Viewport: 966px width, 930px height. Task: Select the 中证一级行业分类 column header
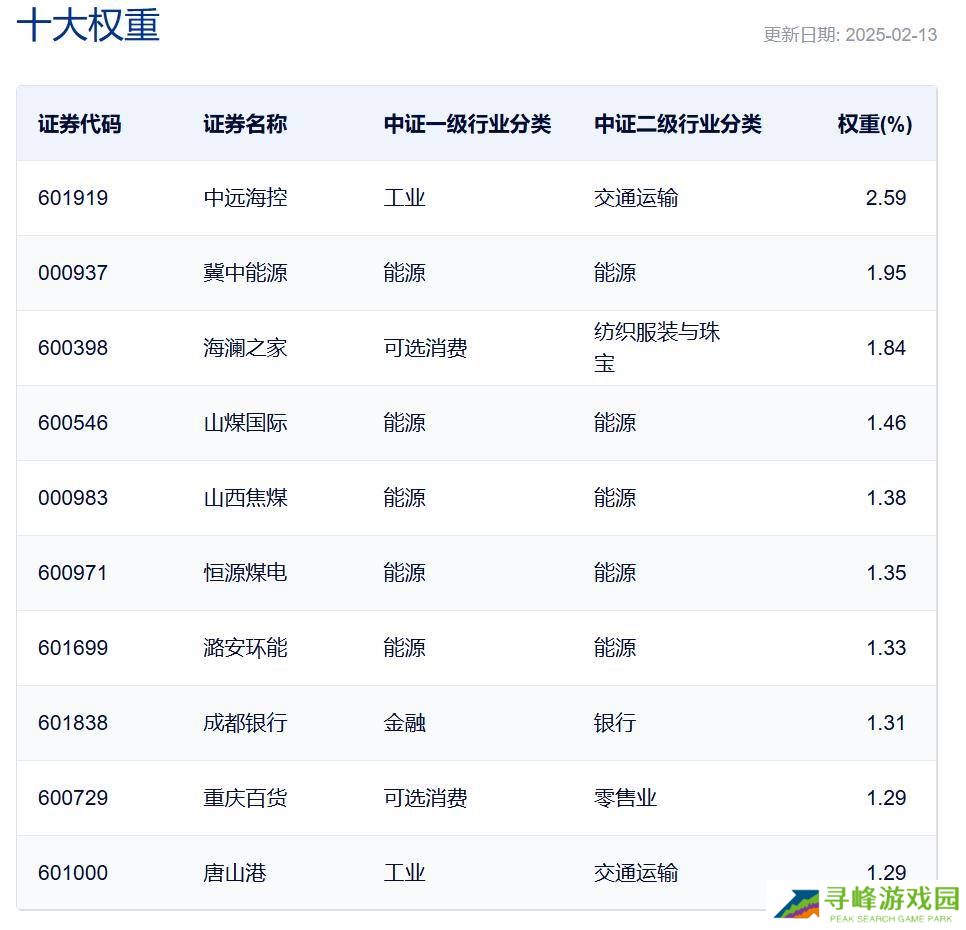click(467, 124)
